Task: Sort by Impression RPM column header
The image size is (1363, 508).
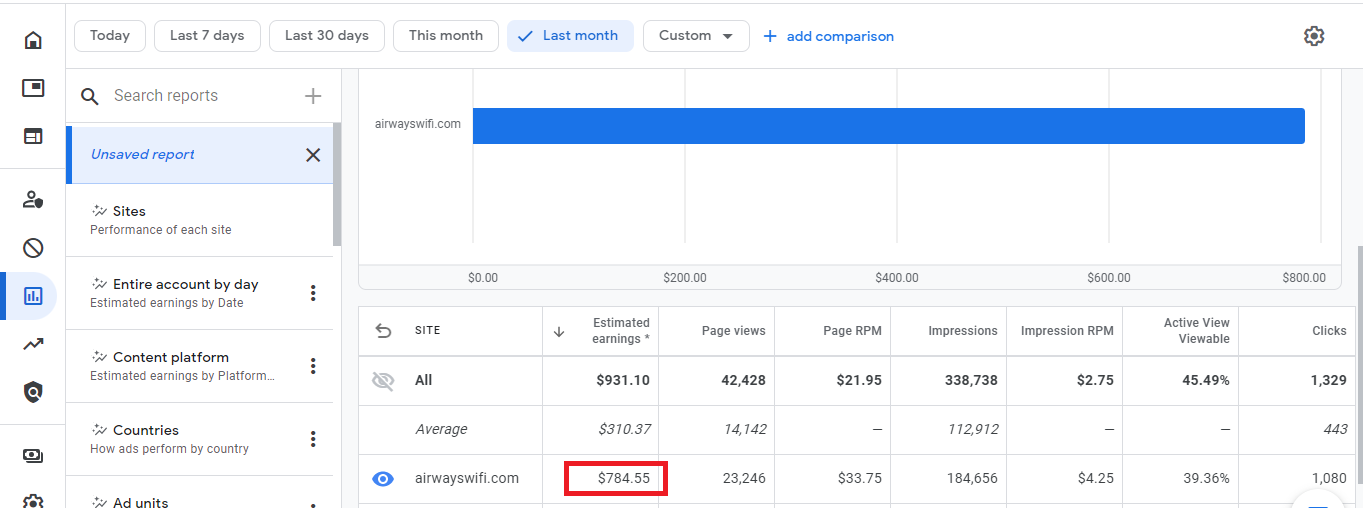Action: point(1067,331)
